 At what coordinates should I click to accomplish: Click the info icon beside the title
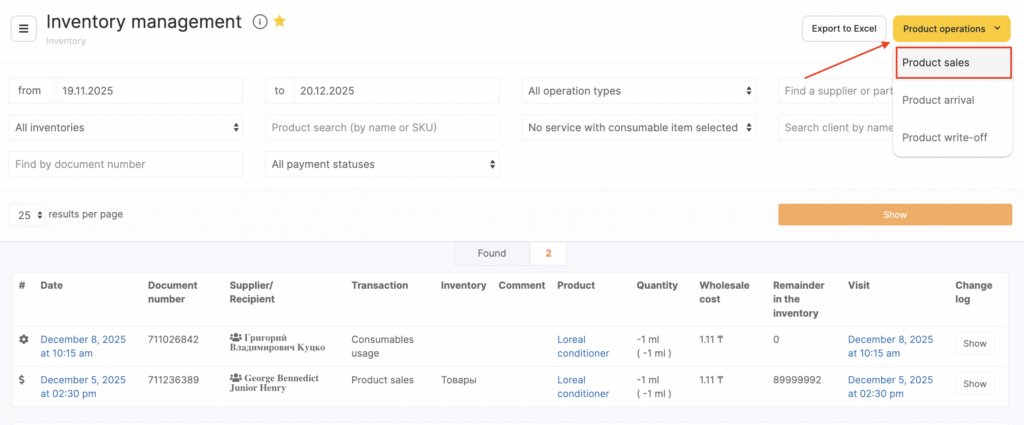tap(260, 22)
